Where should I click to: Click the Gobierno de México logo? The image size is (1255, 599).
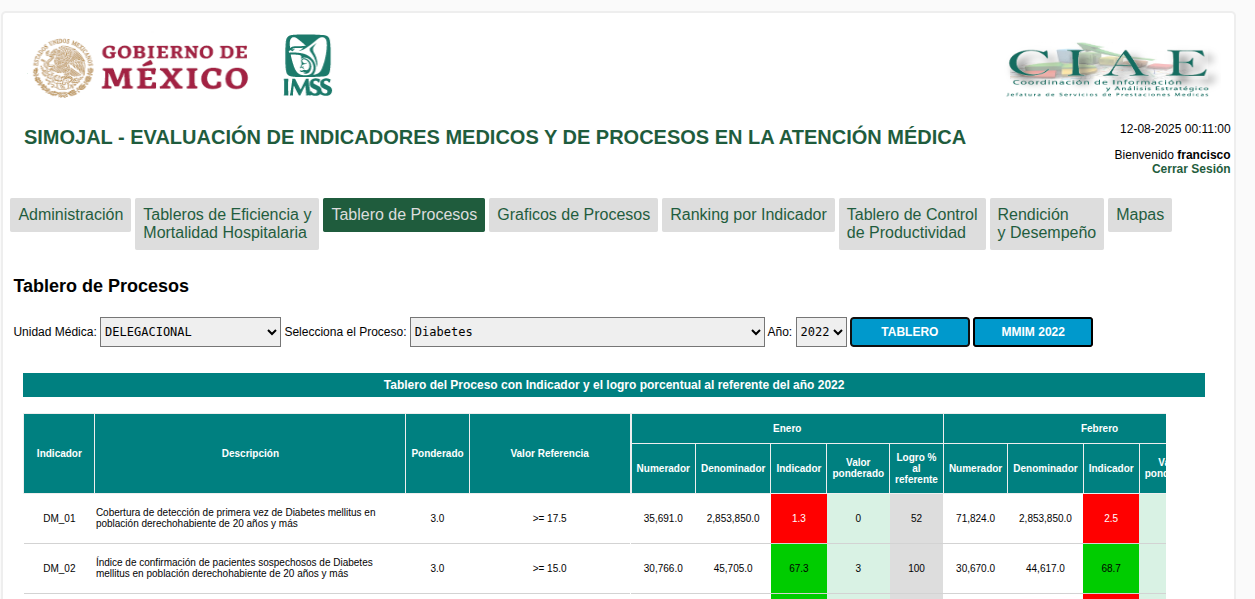point(138,67)
